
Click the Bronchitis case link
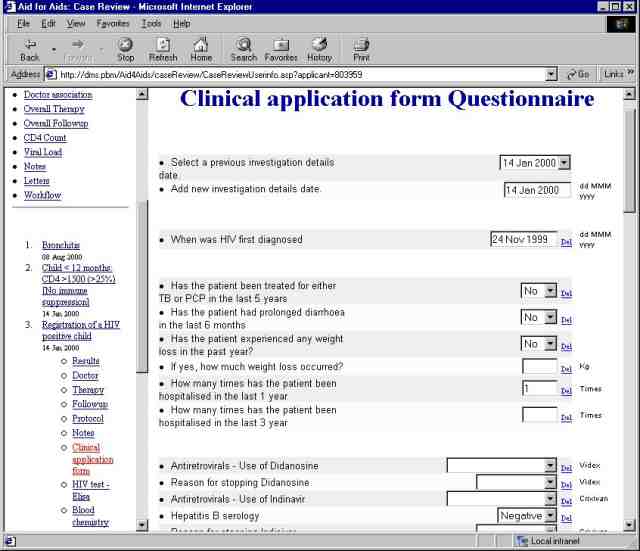coord(61,245)
